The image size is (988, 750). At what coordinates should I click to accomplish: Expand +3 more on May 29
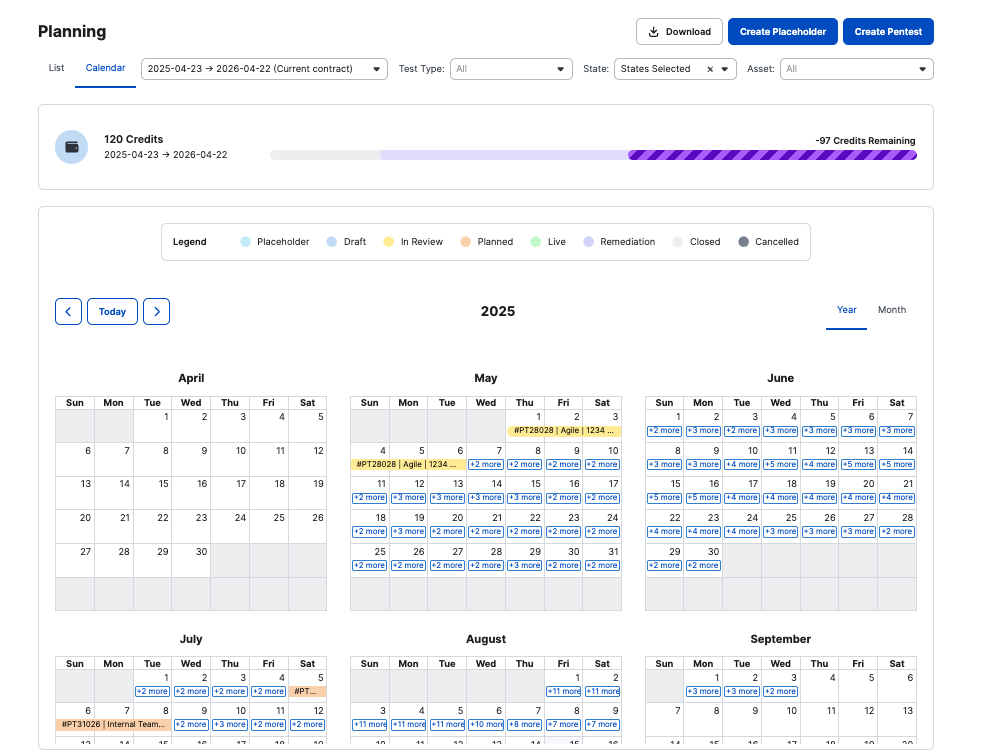(x=524, y=566)
